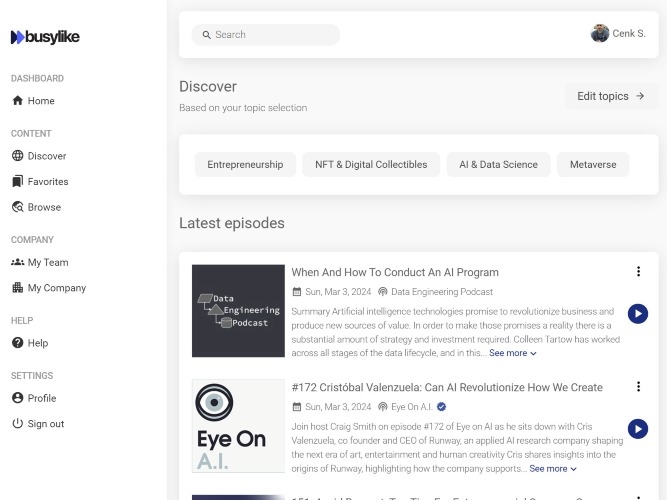This screenshot has height=500, width=667.
Task: Open Home from the sidebar
Action: (x=34, y=101)
